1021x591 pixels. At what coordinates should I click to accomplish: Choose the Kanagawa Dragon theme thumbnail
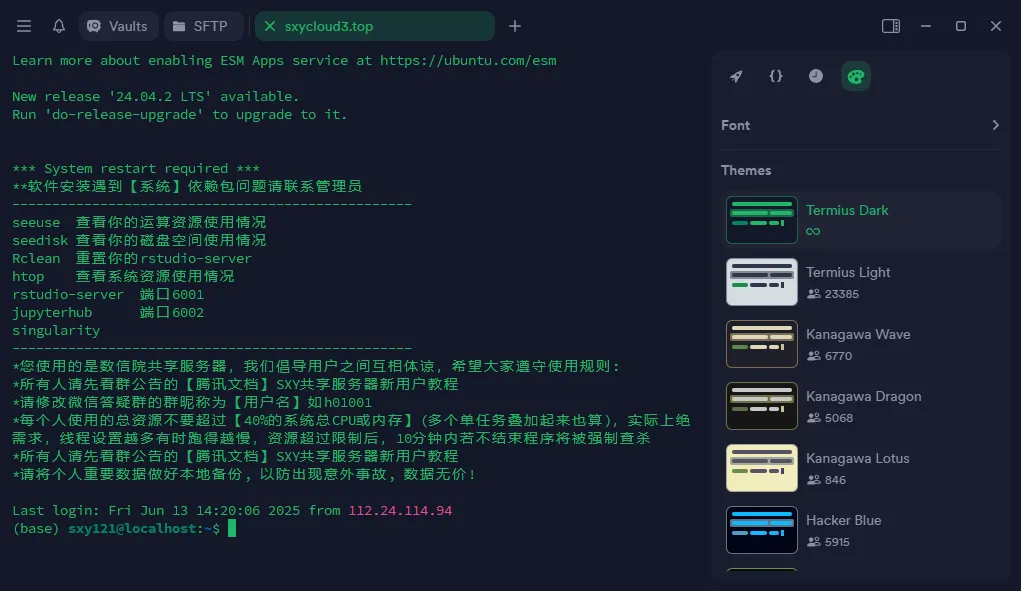pos(761,405)
